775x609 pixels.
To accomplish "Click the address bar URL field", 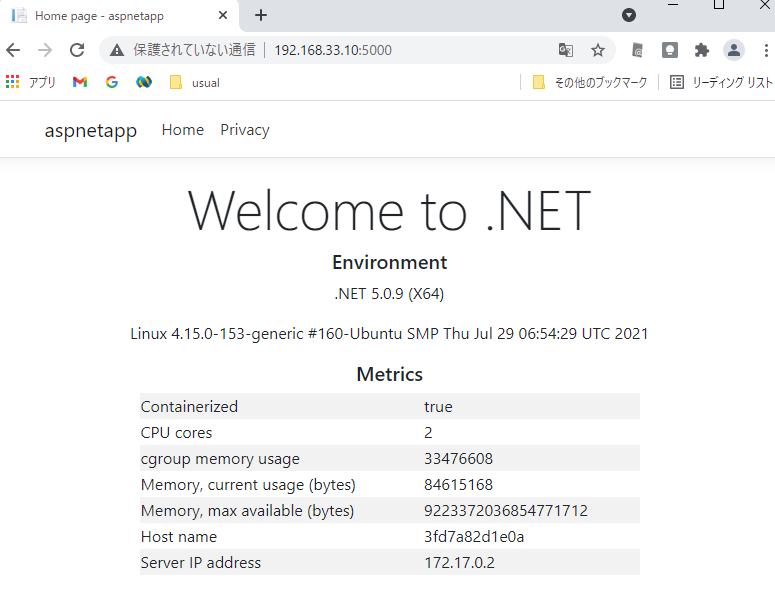I will (x=400, y=50).
